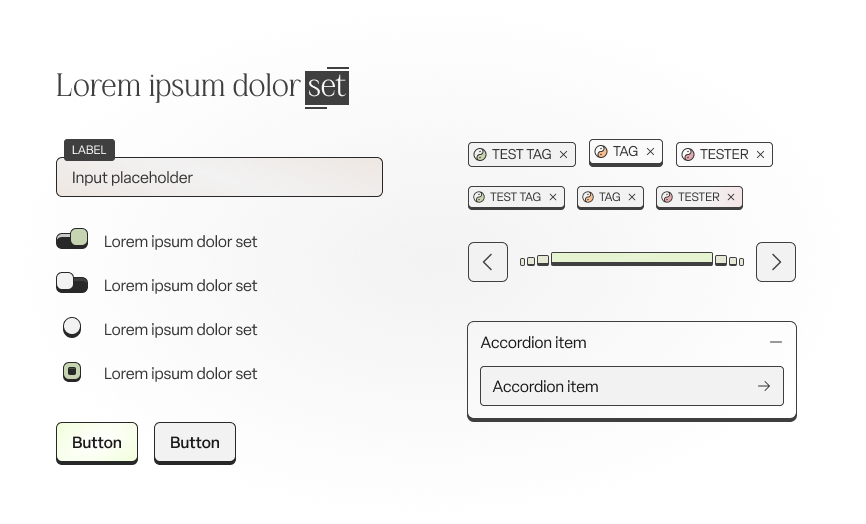866x524 pixels.
Task: Uncheck the green checked checkbox
Action: point(72,372)
